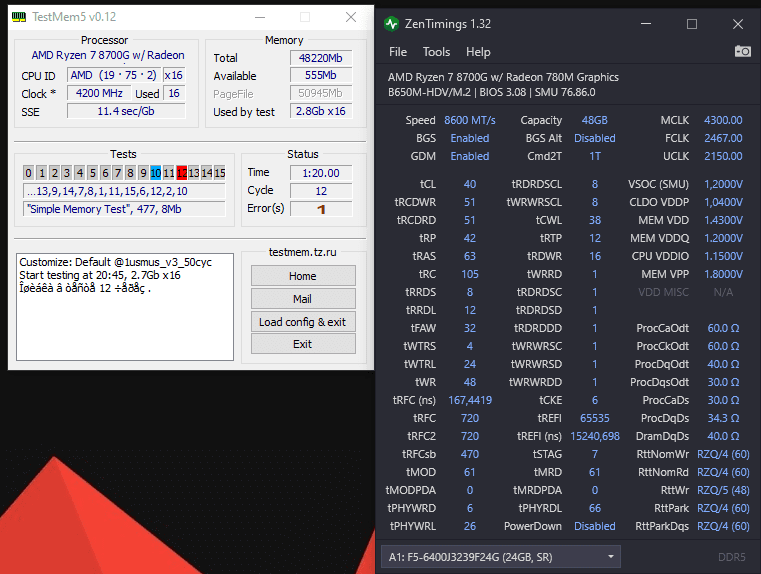Click the Speed 8600 MT/s value
This screenshot has width=761, height=574.
coord(470,120)
